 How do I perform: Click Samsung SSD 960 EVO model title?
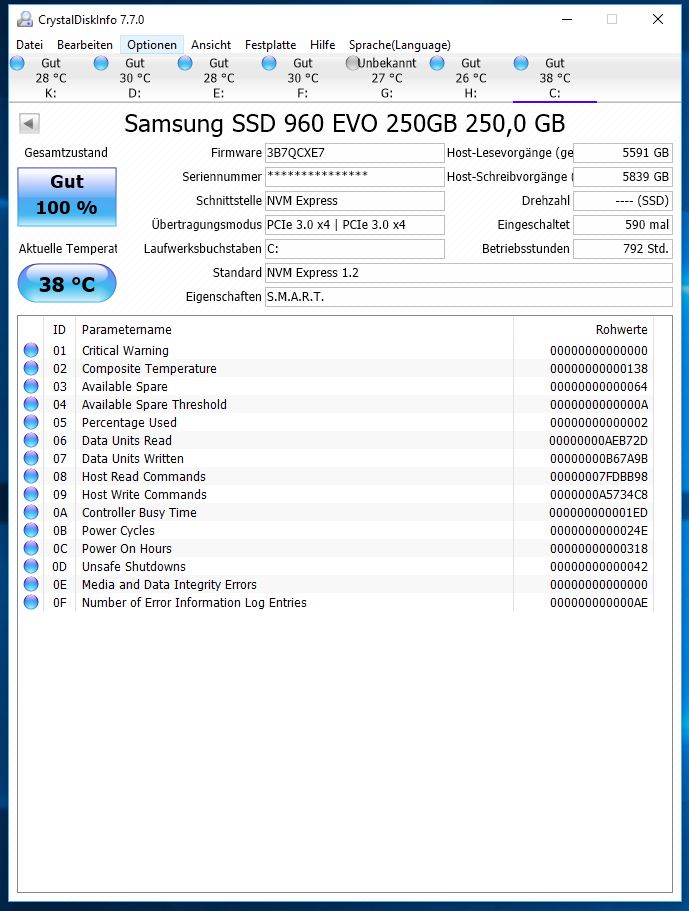pos(344,123)
